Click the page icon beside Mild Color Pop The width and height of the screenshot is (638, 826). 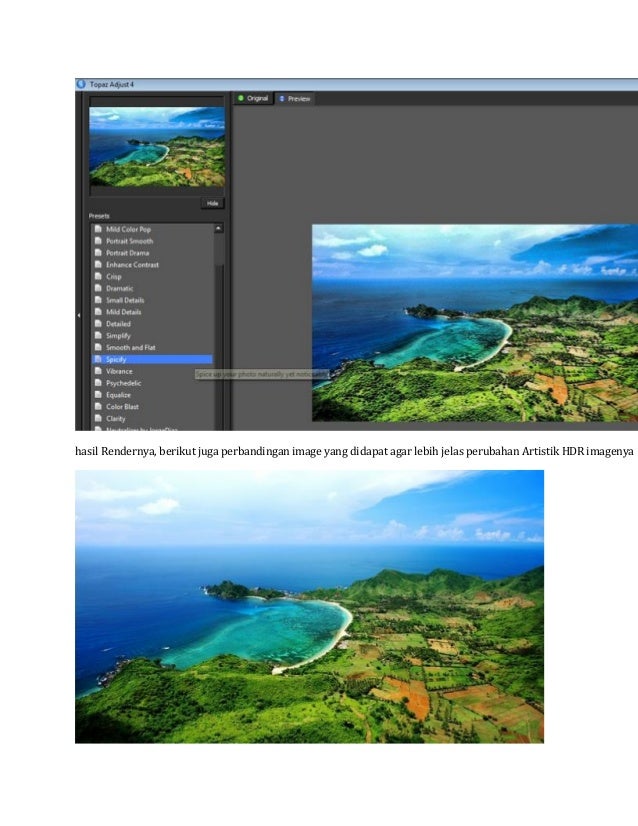point(98,229)
